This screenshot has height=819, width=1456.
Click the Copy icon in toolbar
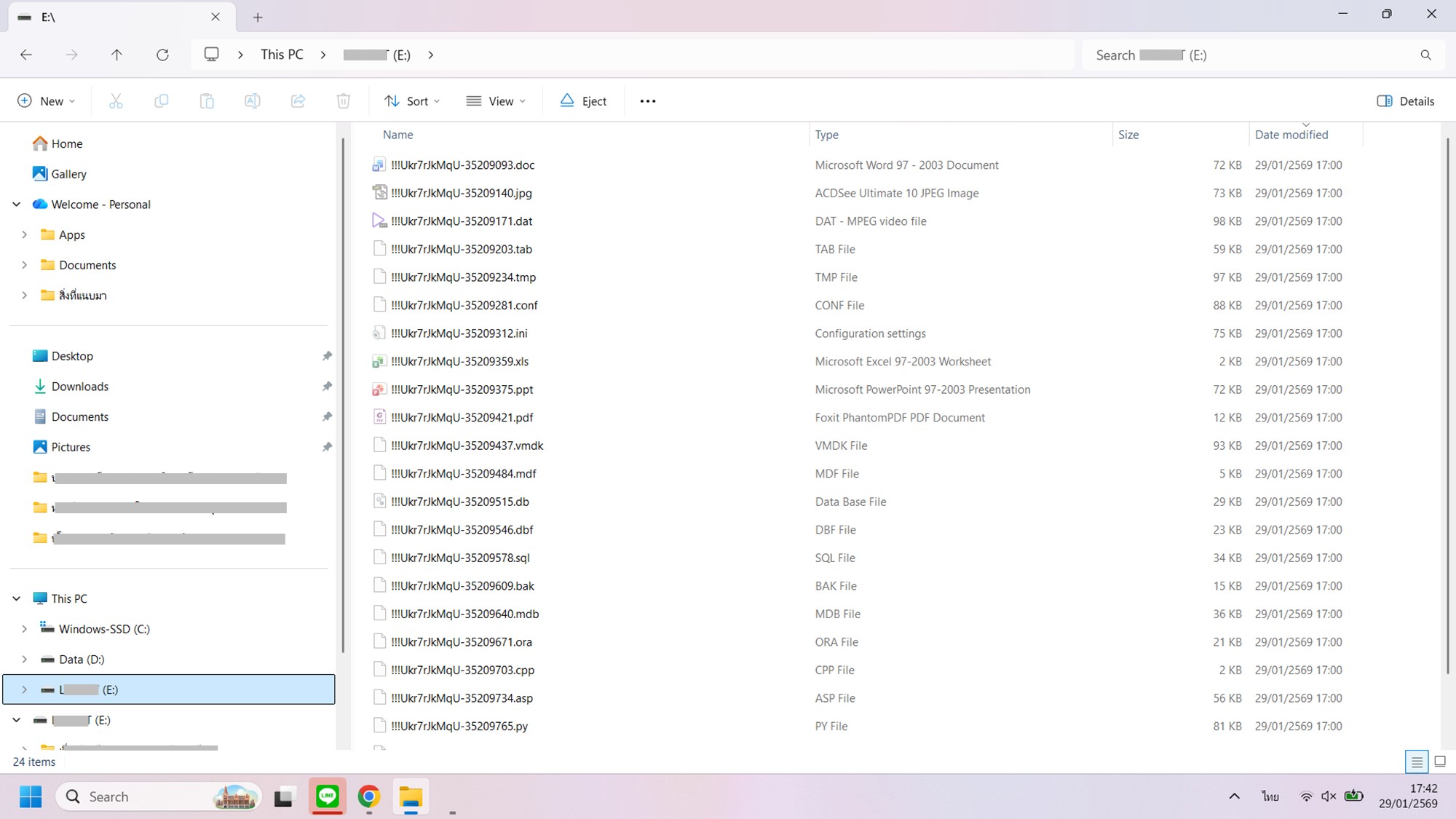[x=161, y=101]
